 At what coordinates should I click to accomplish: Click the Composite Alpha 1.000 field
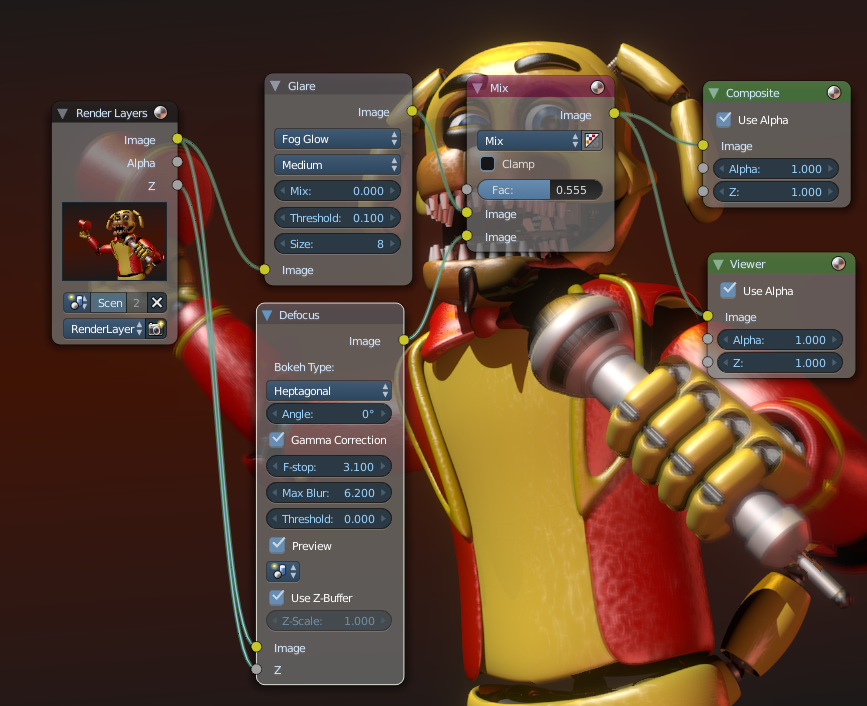tap(776, 169)
